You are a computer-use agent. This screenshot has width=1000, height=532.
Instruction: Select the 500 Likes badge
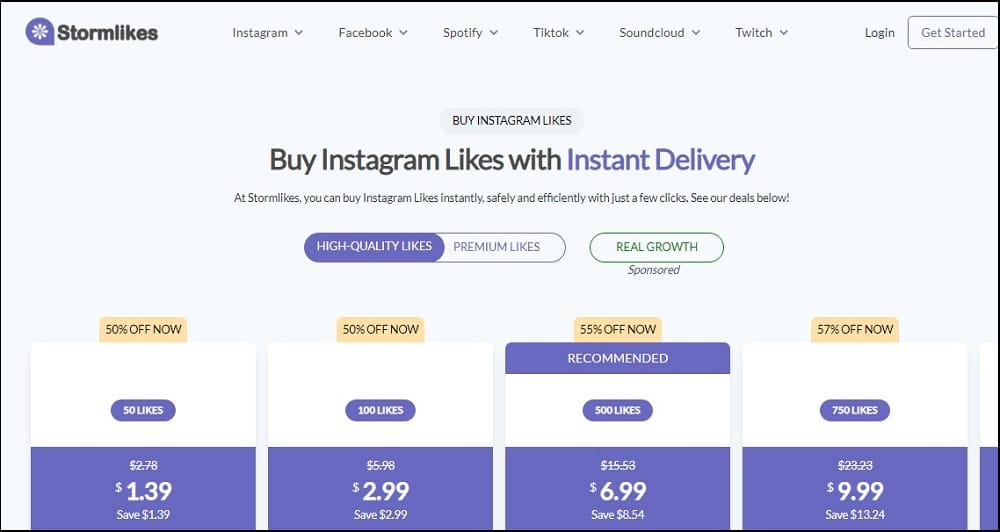click(x=617, y=410)
